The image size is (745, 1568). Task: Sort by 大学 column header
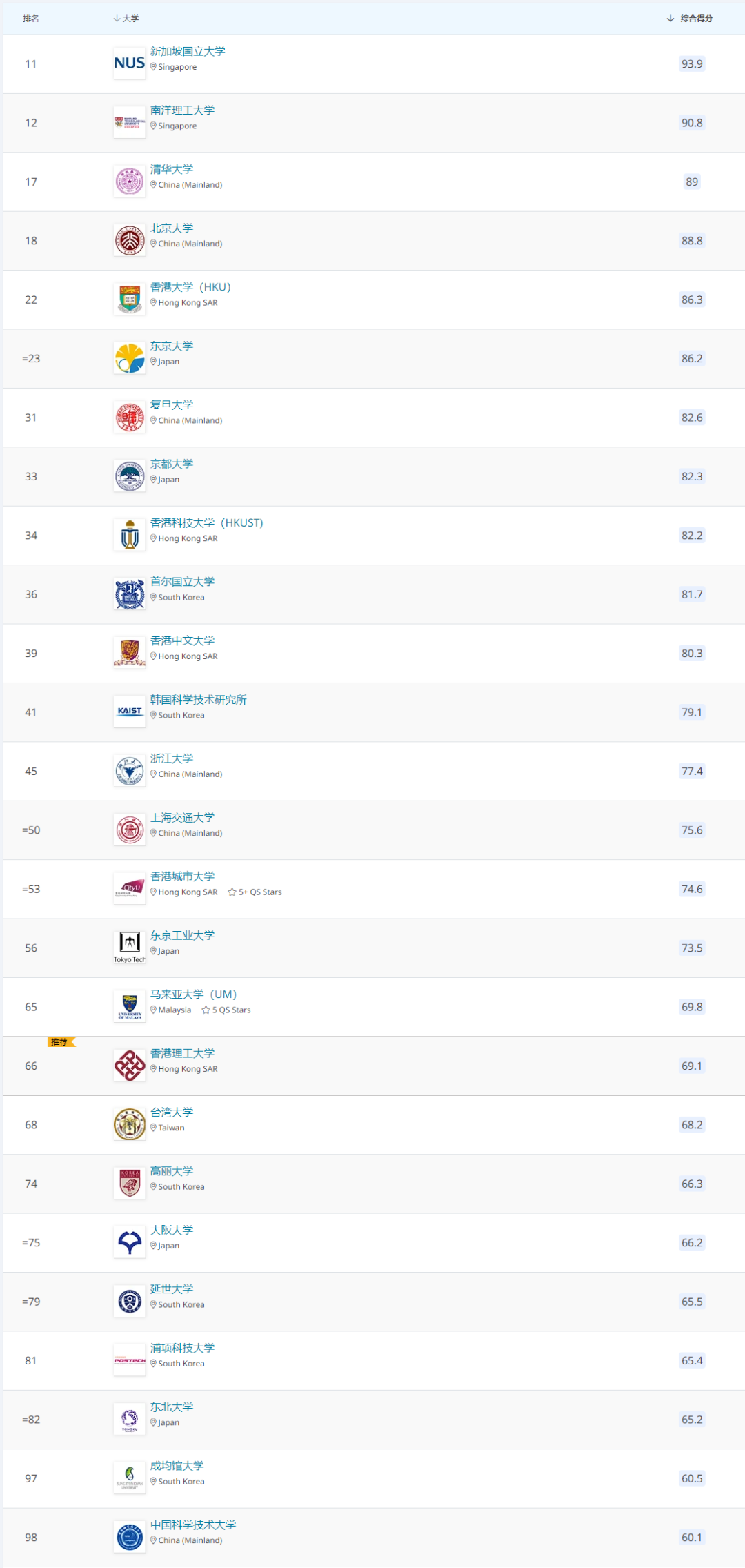pyautogui.click(x=126, y=19)
